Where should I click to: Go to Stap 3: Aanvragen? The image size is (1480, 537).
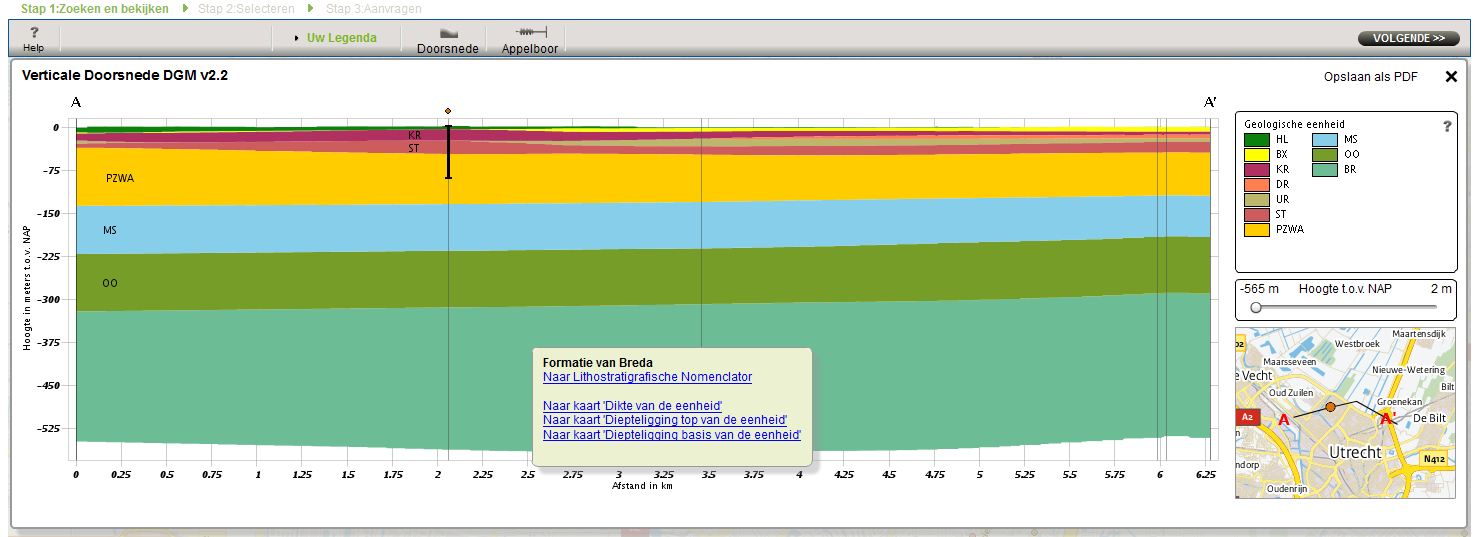[x=373, y=9]
